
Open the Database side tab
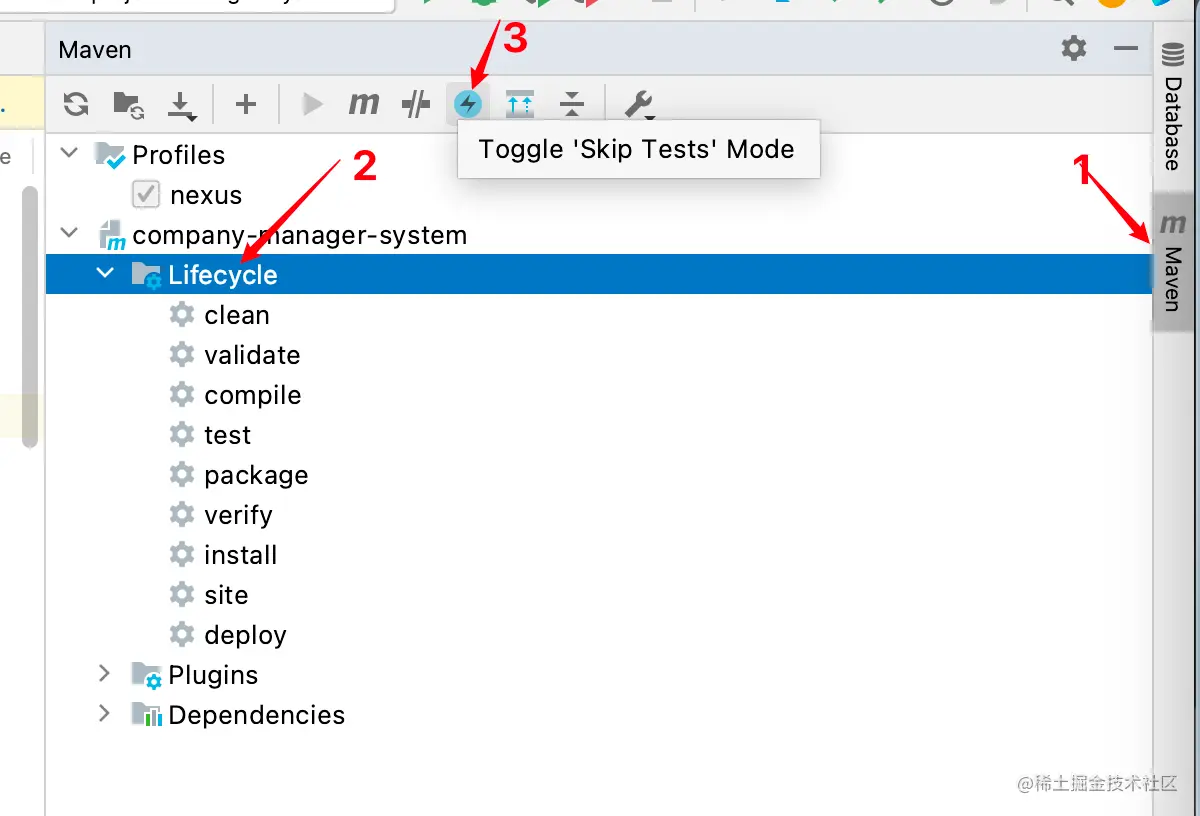[x=1174, y=106]
